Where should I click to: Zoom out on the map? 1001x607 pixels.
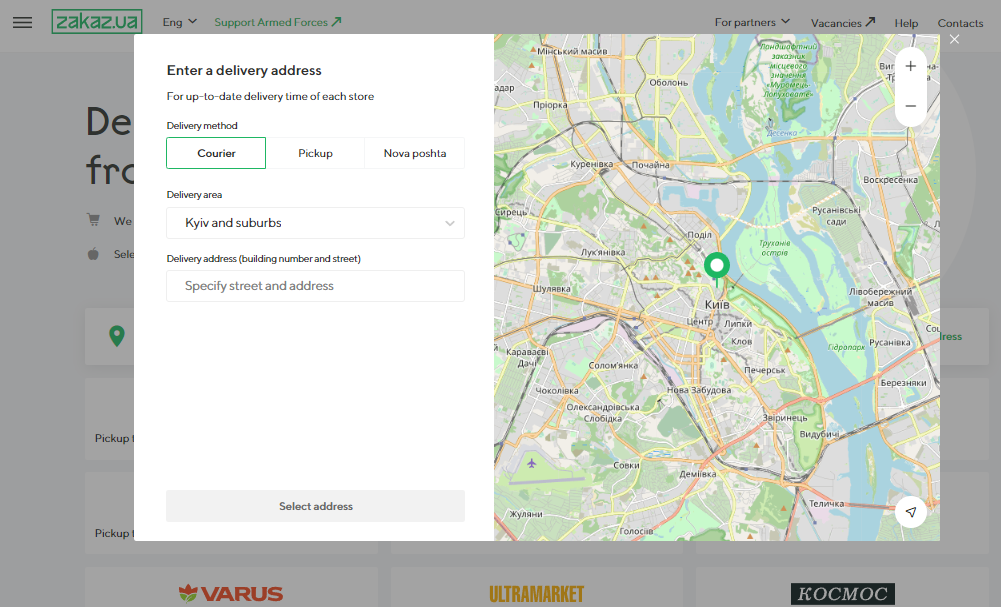[x=911, y=106]
